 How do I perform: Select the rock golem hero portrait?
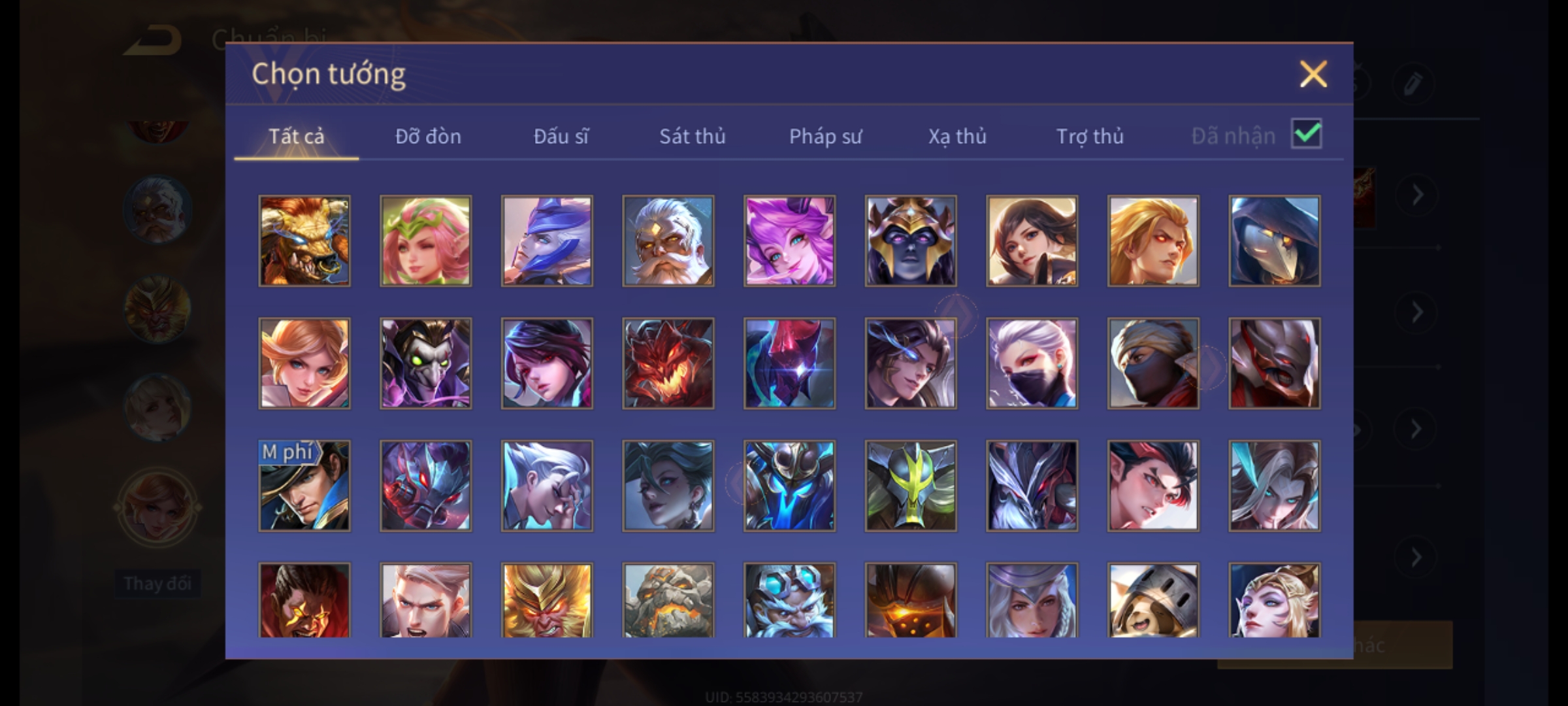click(x=668, y=600)
